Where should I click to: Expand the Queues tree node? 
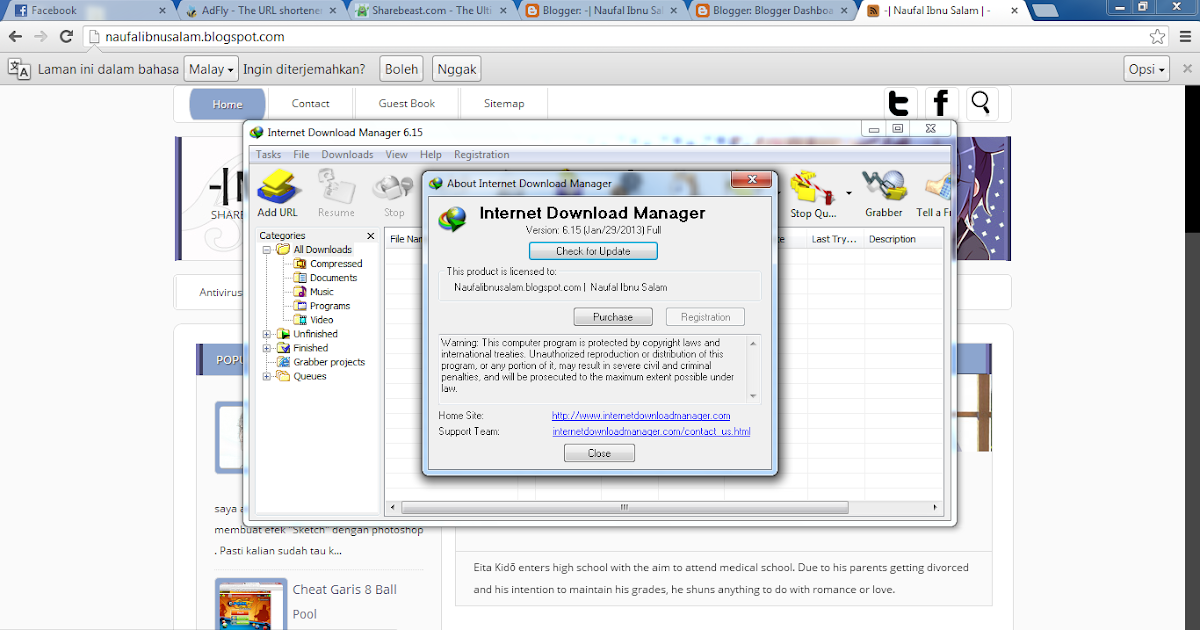tap(267, 376)
